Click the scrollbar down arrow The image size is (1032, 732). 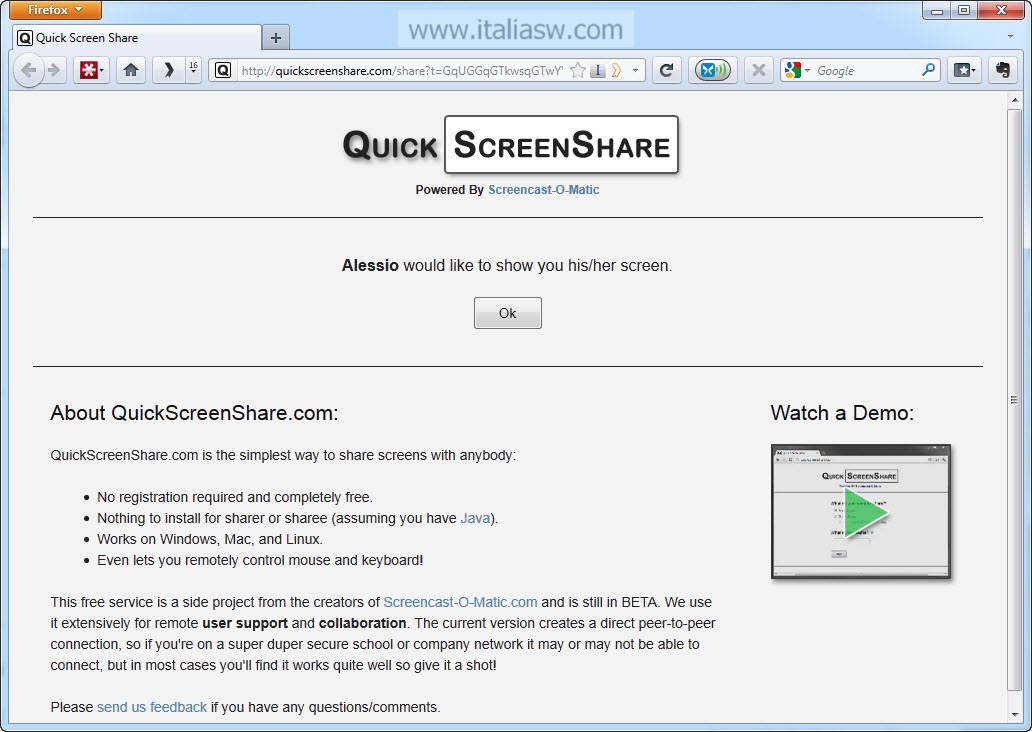click(1014, 714)
